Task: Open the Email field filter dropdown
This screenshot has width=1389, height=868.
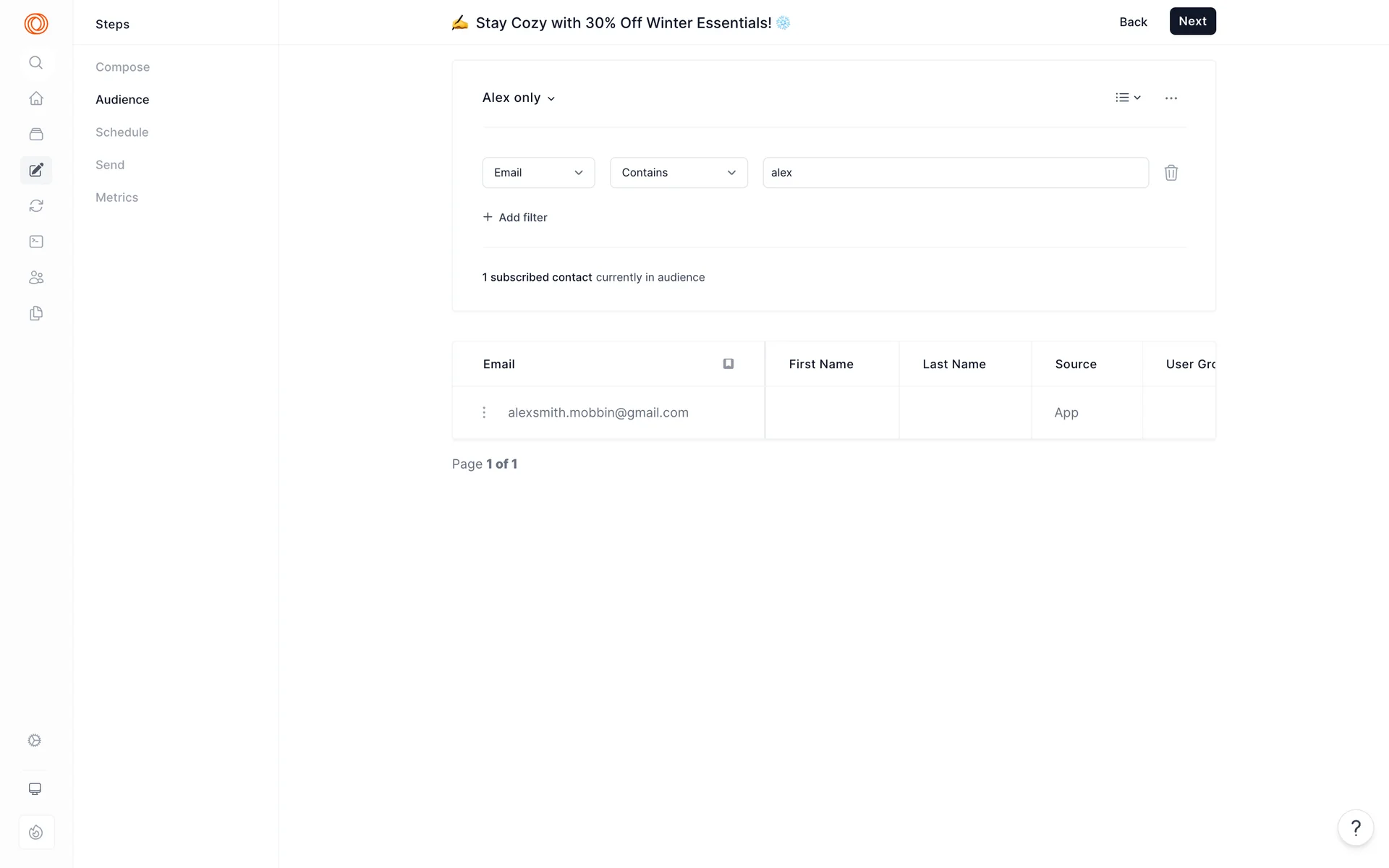Action: (538, 173)
